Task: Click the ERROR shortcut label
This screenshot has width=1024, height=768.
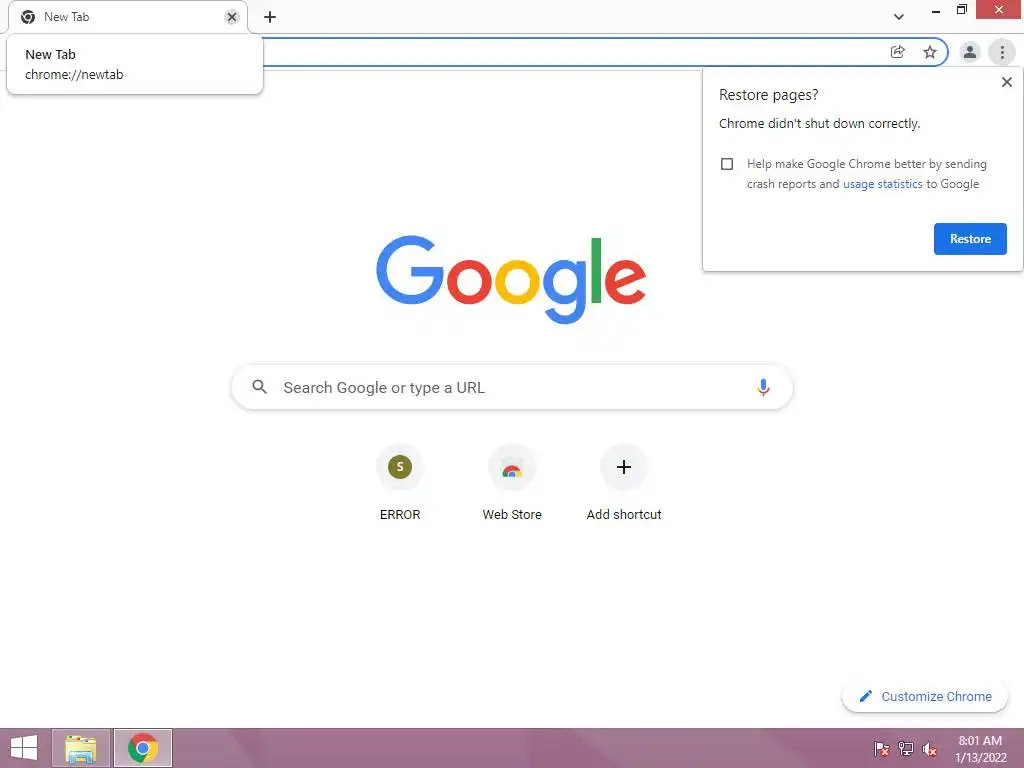Action: 400,515
